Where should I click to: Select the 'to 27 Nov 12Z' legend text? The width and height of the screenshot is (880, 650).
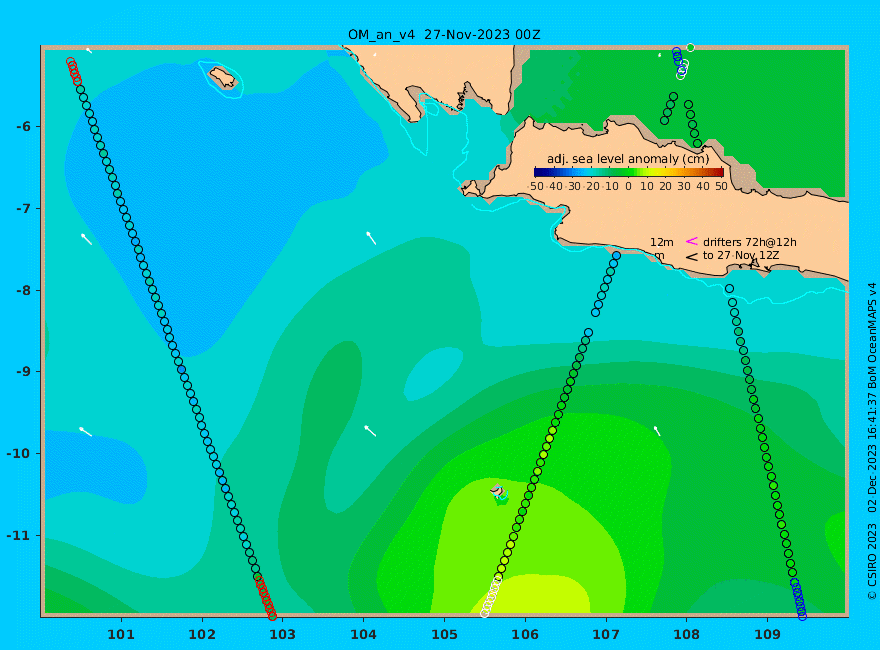point(741,255)
